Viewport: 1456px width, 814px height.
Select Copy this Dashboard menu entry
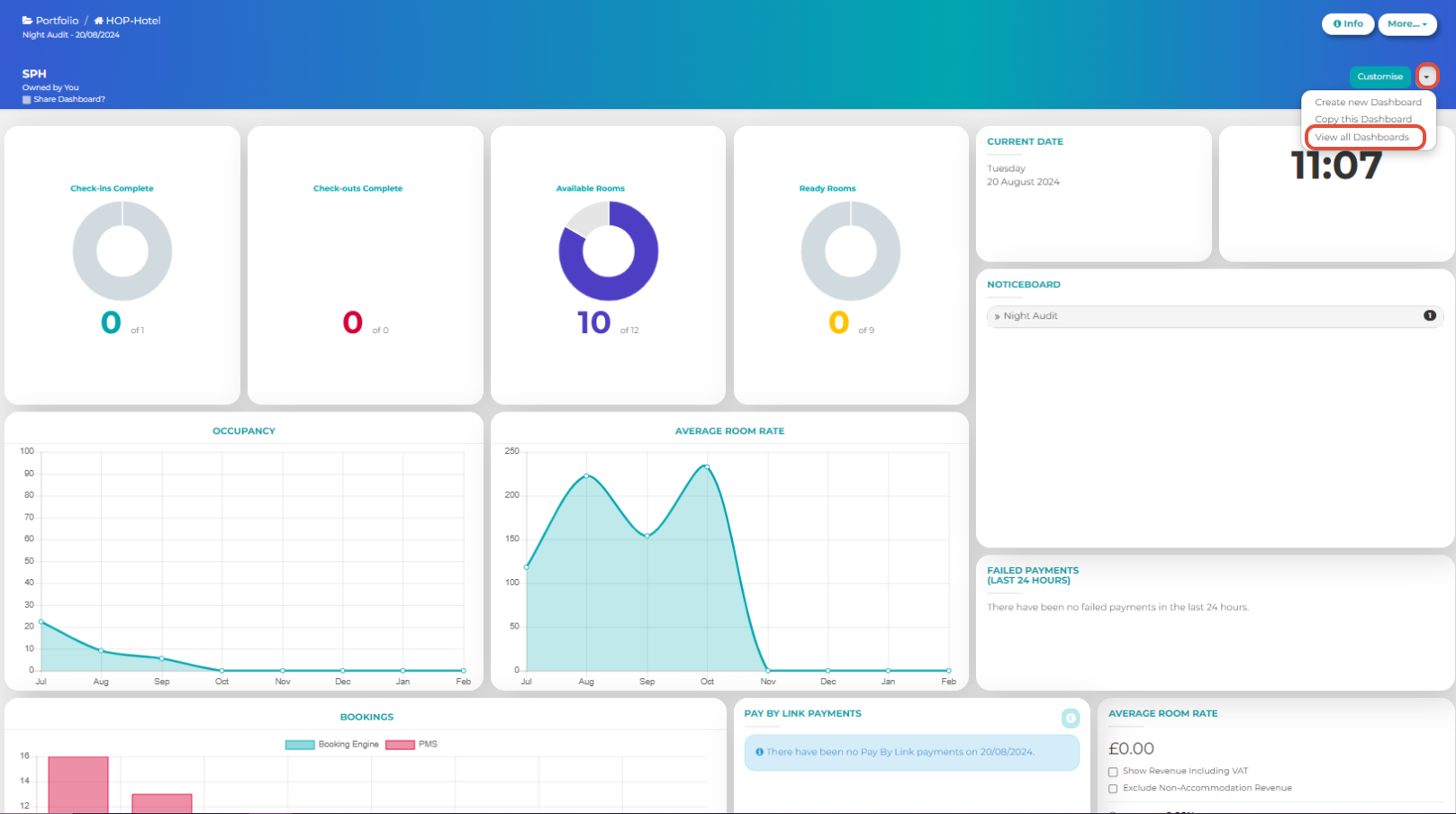(x=1363, y=119)
